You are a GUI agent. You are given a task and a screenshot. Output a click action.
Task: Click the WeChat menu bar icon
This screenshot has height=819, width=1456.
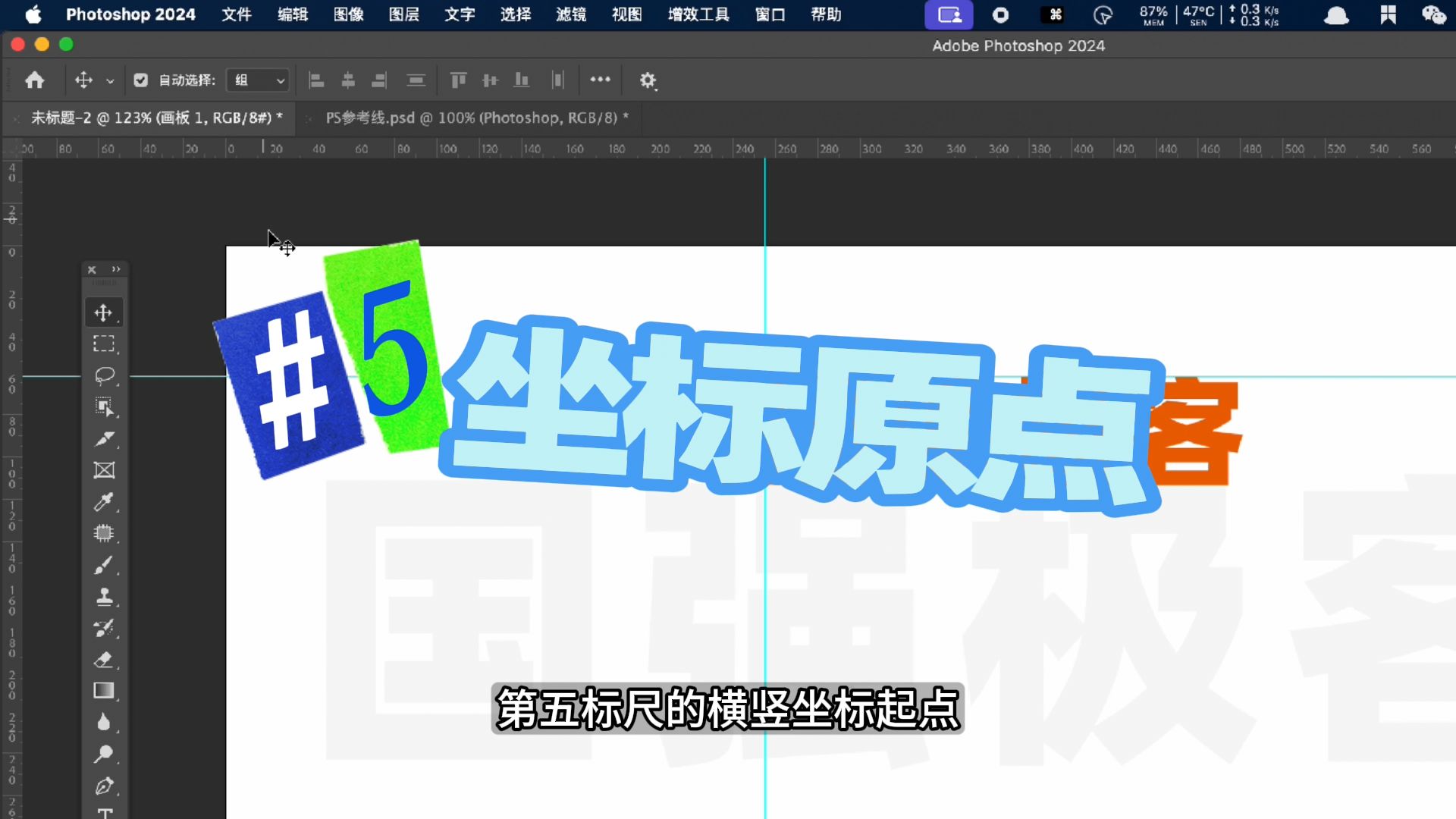coord(1433,14)
